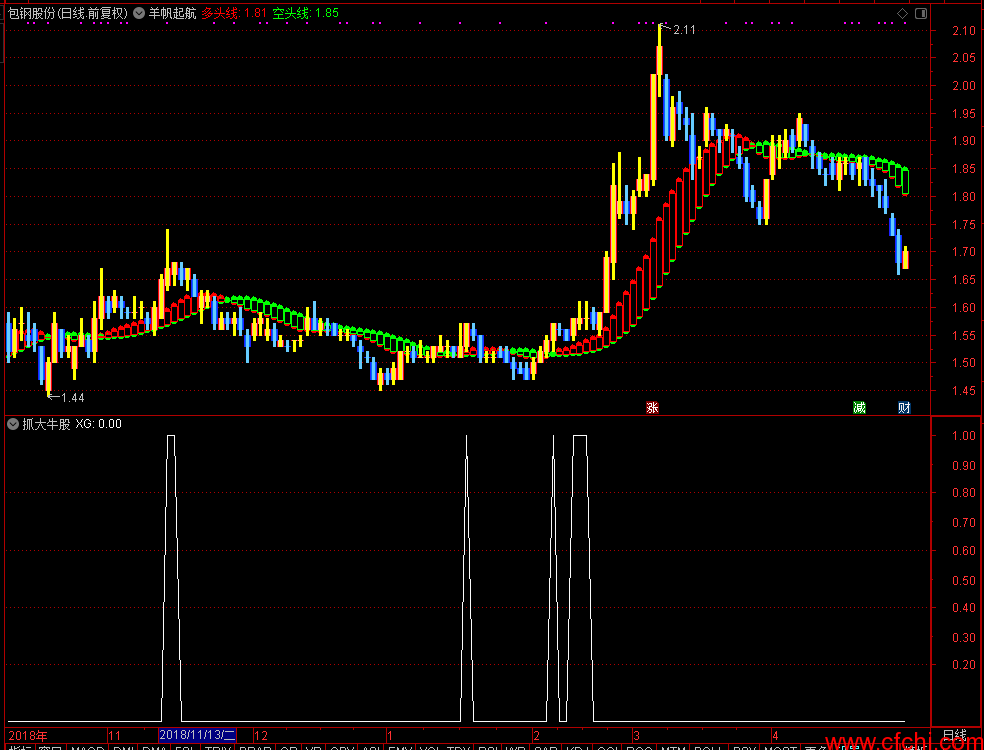Switch to the MACD indicator tab

[87, 747]
